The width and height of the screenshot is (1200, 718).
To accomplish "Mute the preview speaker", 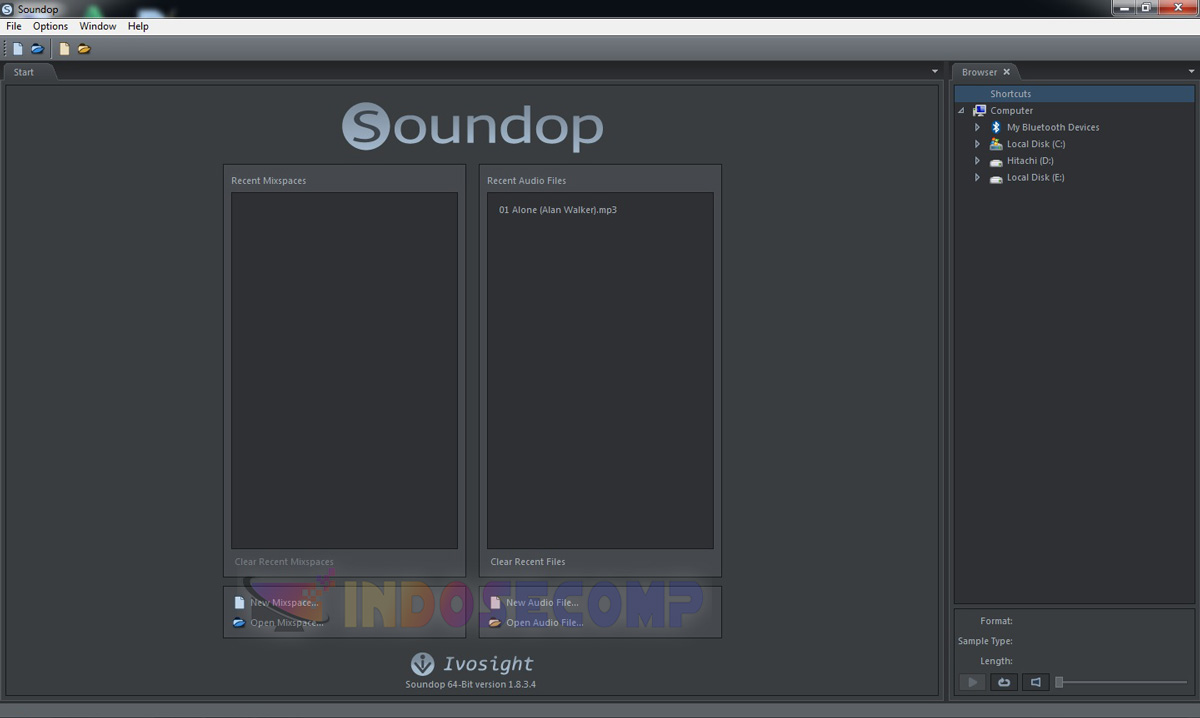I will [1035, 682].
